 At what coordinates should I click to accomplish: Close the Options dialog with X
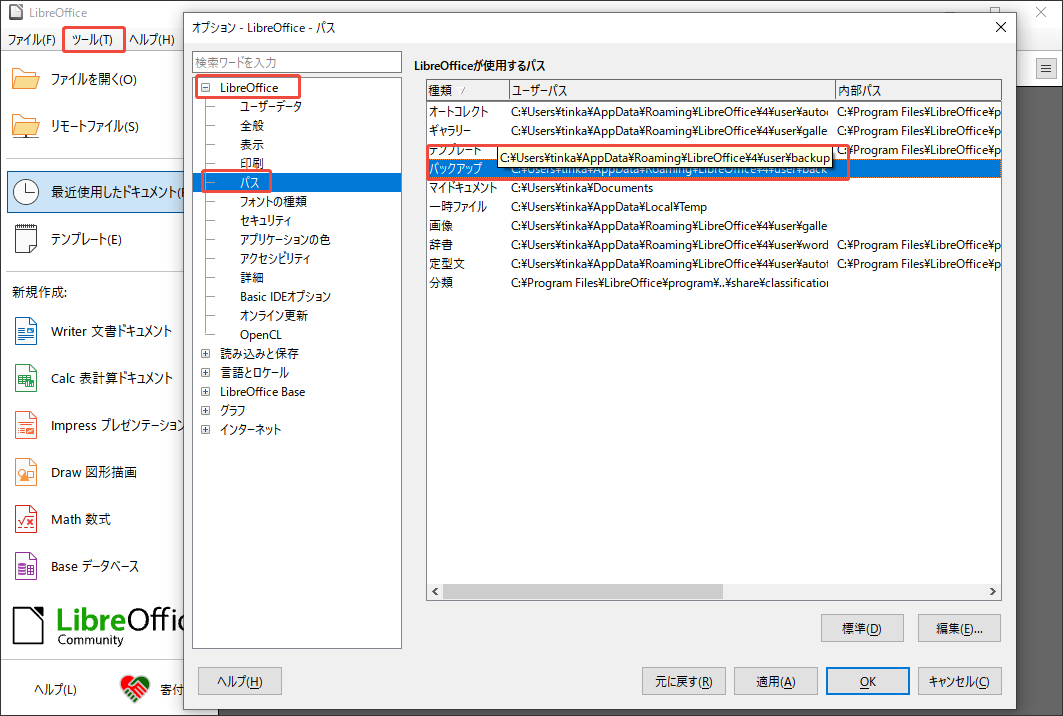(1001, 27)
